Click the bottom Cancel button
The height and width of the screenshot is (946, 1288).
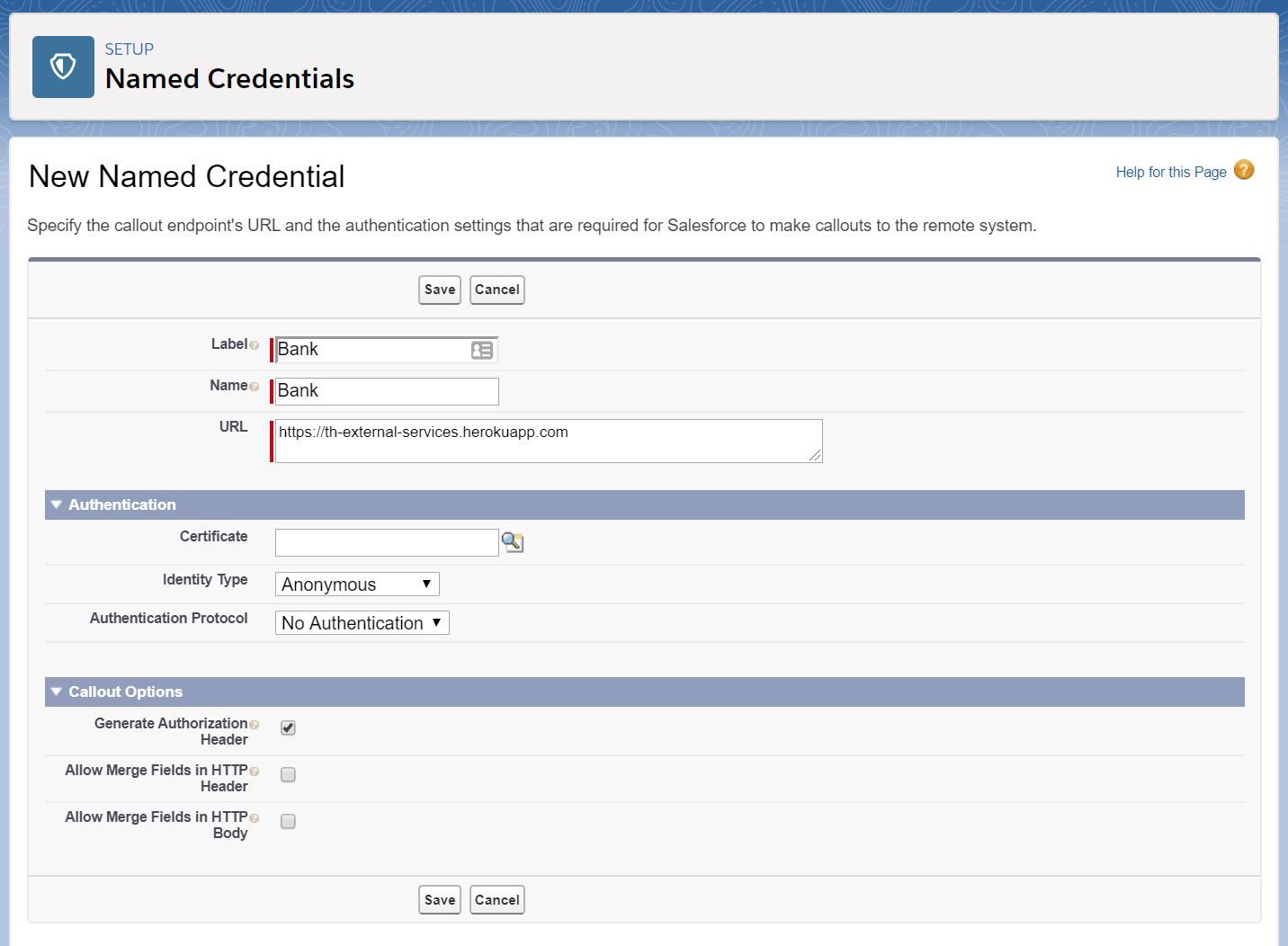[x=496, y=899]
